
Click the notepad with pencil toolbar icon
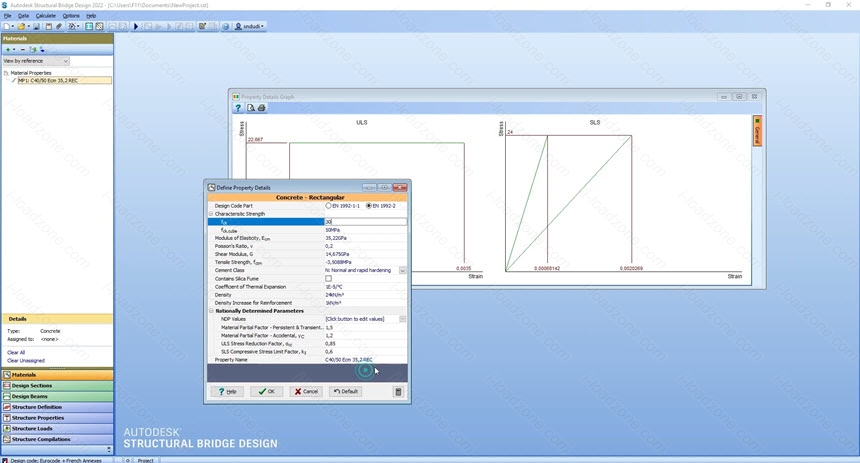point(202,26)
